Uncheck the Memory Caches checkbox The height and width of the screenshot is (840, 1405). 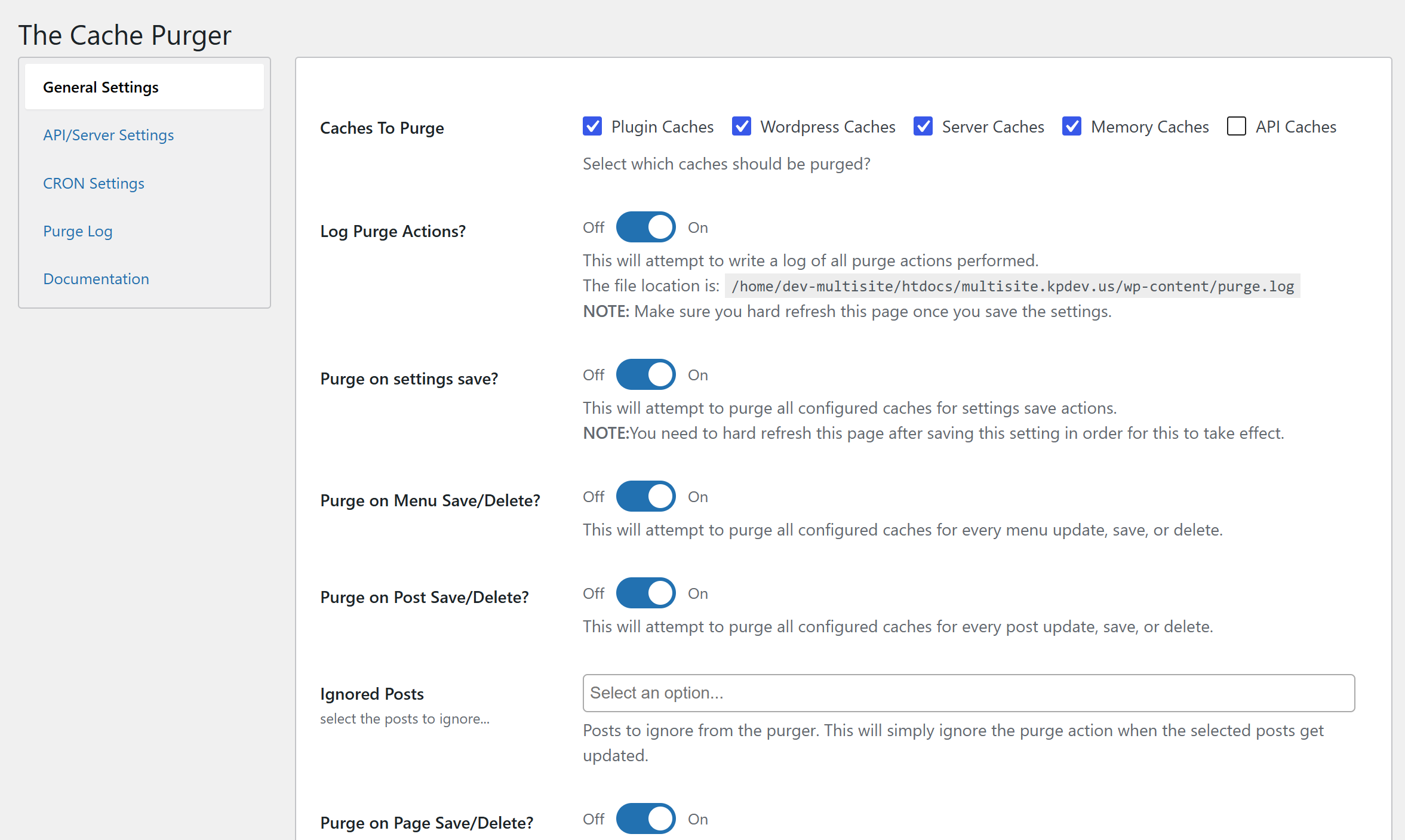point(1071,127)
